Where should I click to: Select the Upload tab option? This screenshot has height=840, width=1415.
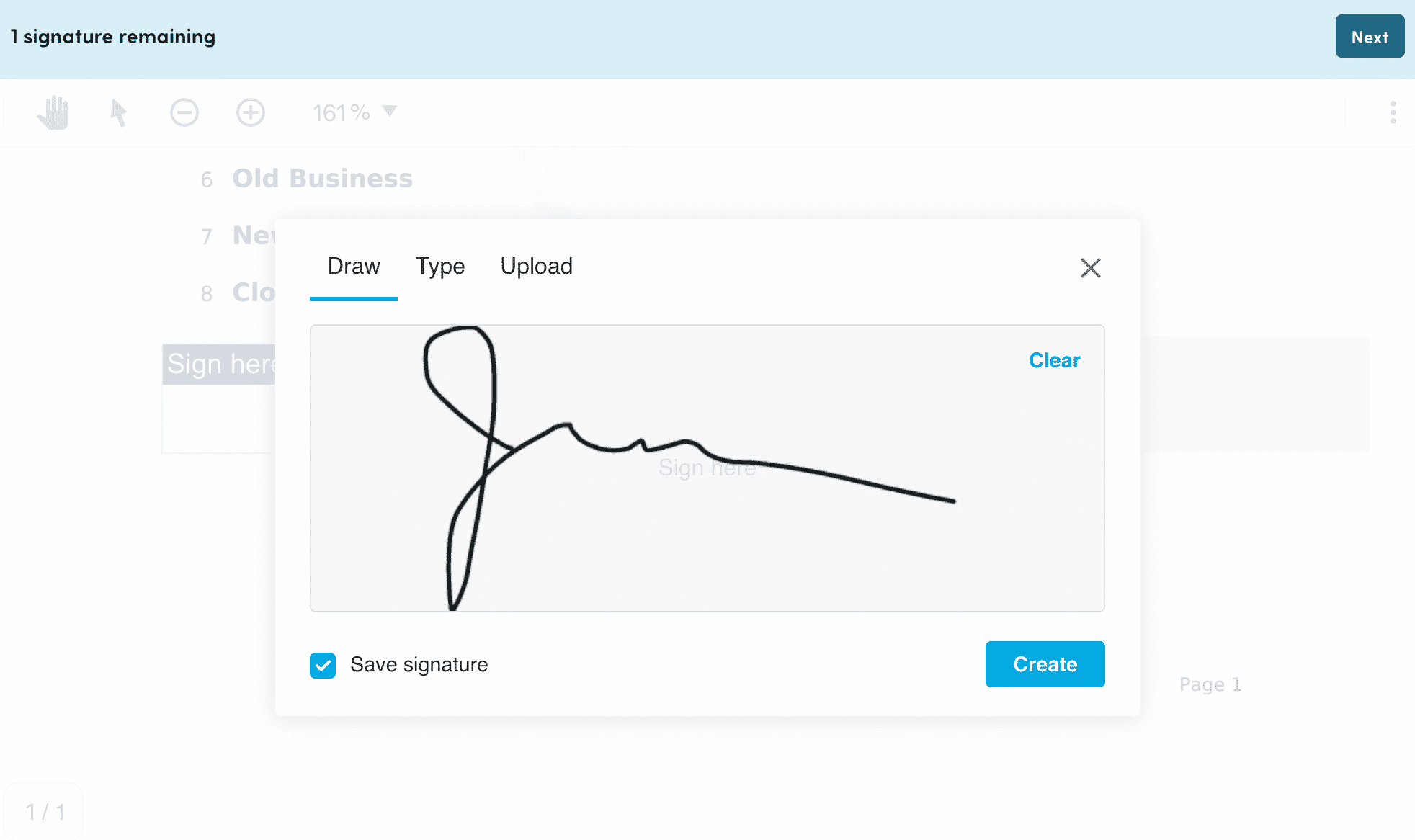tap(536, 265)
